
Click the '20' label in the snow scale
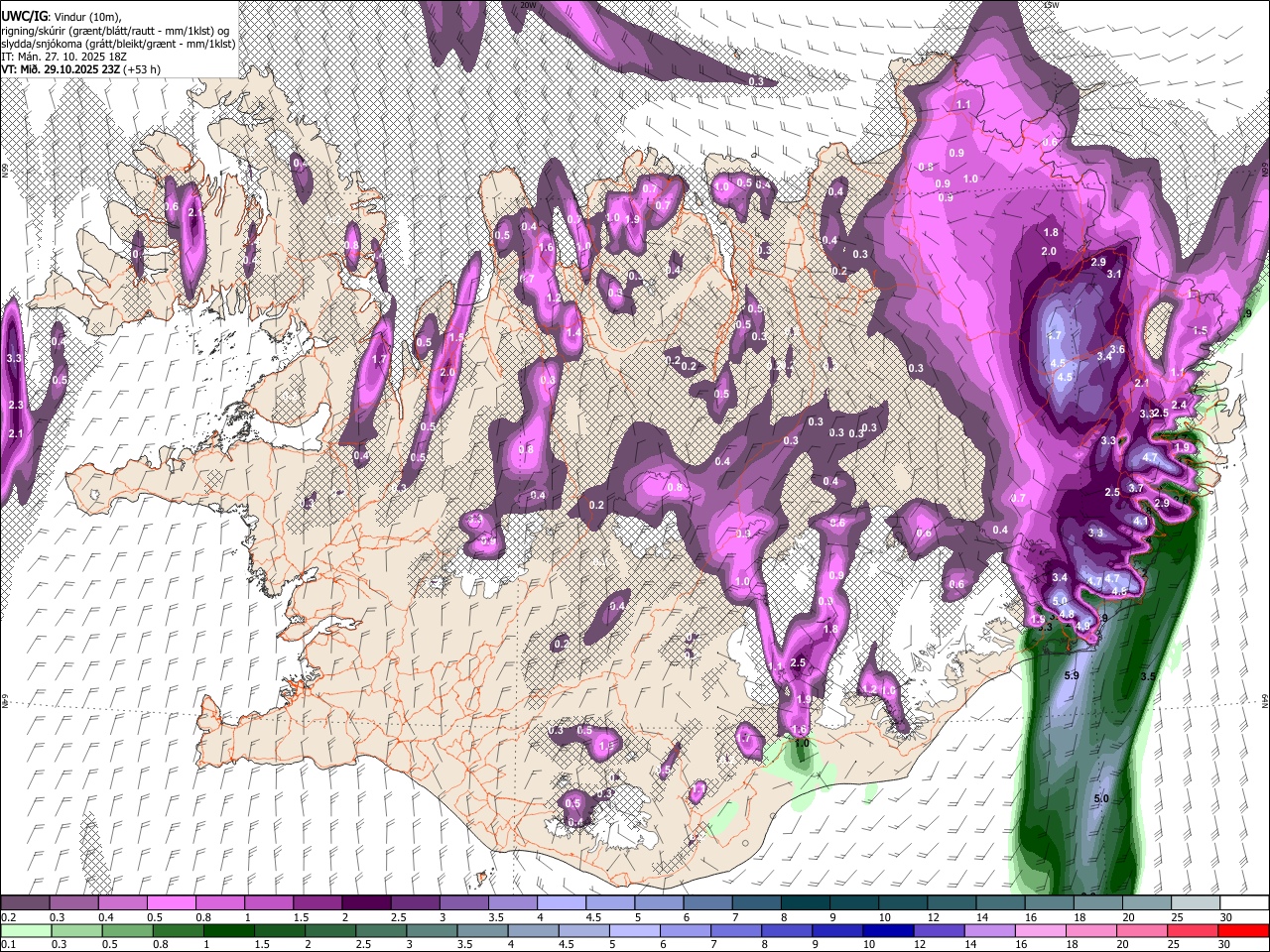[1128, 917]
